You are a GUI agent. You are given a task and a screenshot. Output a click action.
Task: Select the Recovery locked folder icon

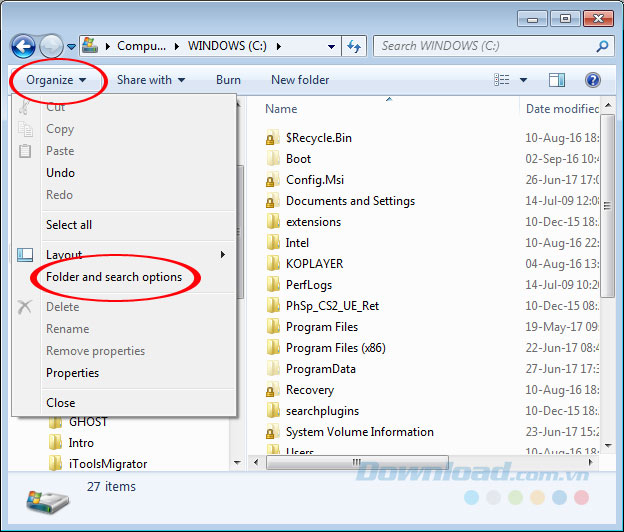[x=273, y=390]
